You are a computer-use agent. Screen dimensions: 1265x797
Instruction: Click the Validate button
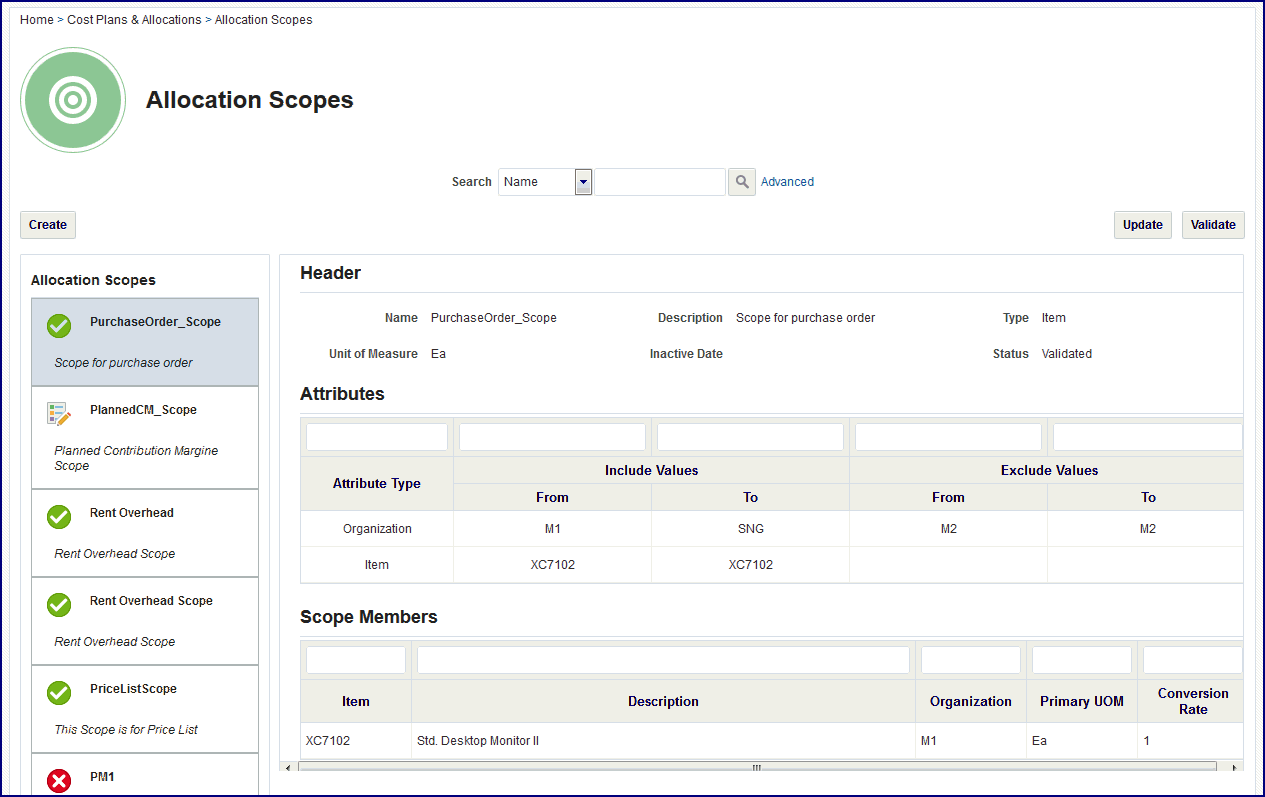(x=1213, y=225)
